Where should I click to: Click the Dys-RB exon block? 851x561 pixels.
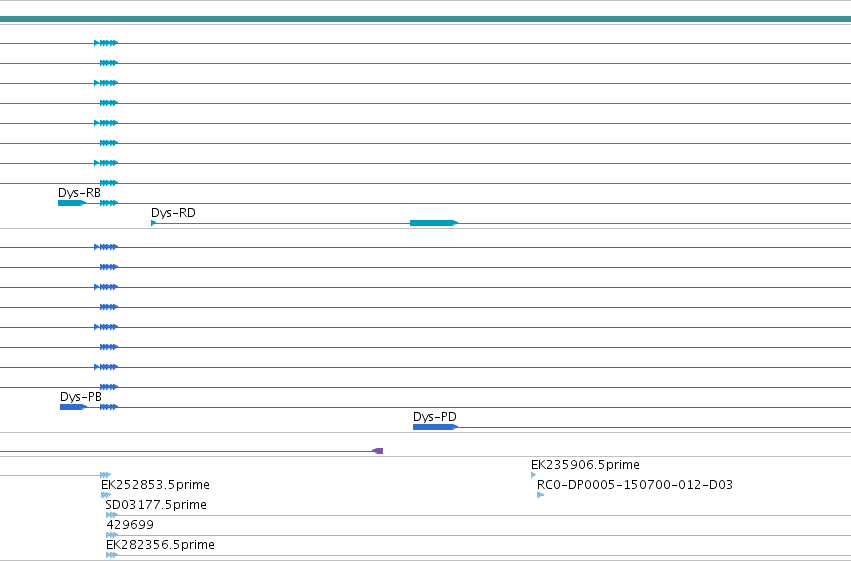(72, 203)
